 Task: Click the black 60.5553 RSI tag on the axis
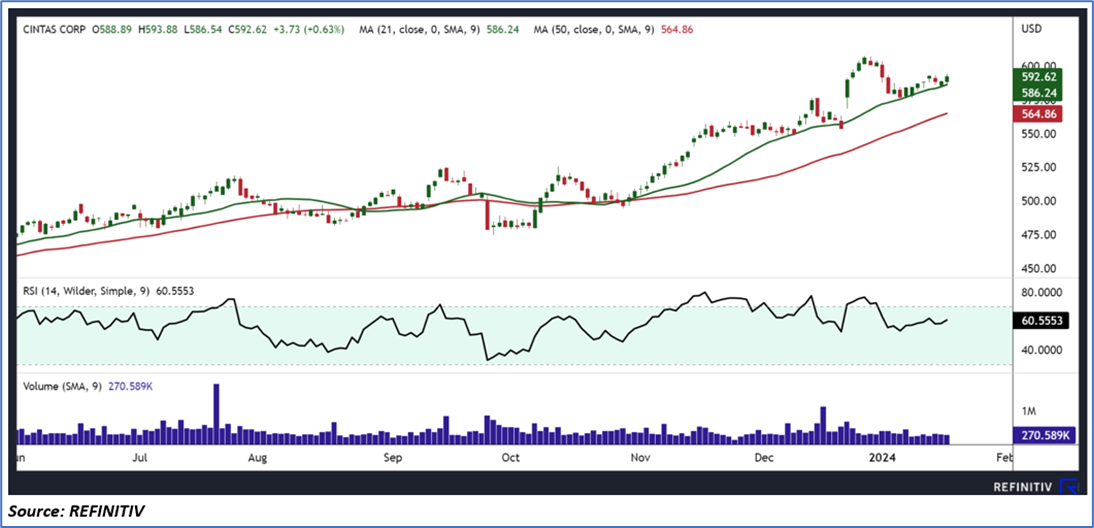coord(1041,321)
